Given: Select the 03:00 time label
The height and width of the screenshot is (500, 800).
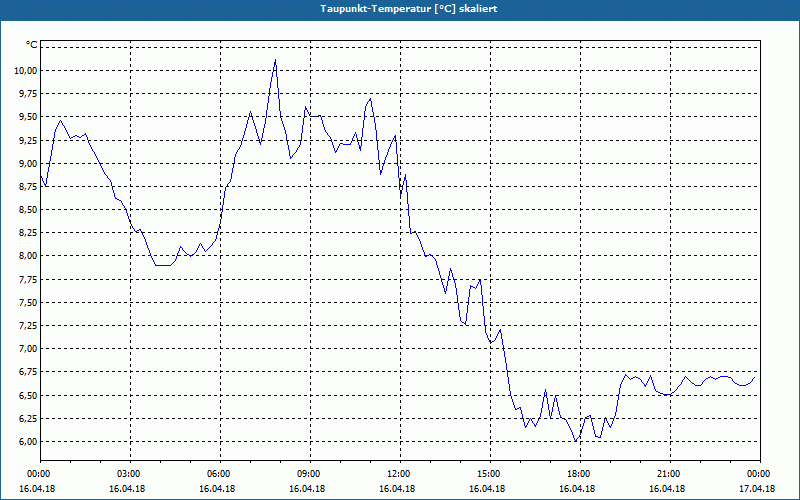Looking at the screenshot, I should pyautogui.click(x=131, y=474).
